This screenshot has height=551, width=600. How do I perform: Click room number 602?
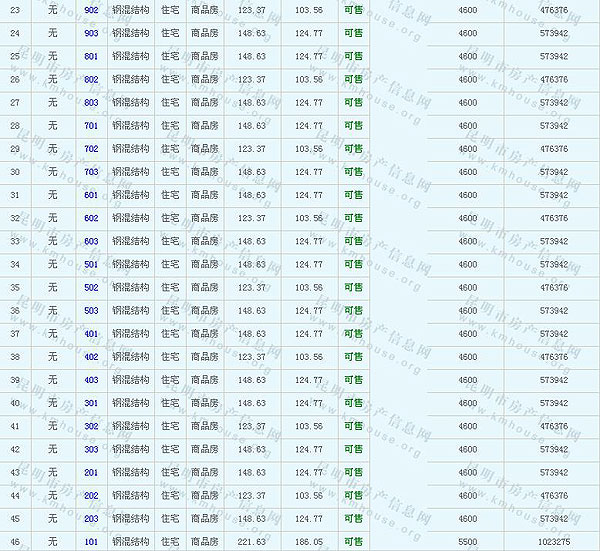pyautogui.click(x=91, y=218)
